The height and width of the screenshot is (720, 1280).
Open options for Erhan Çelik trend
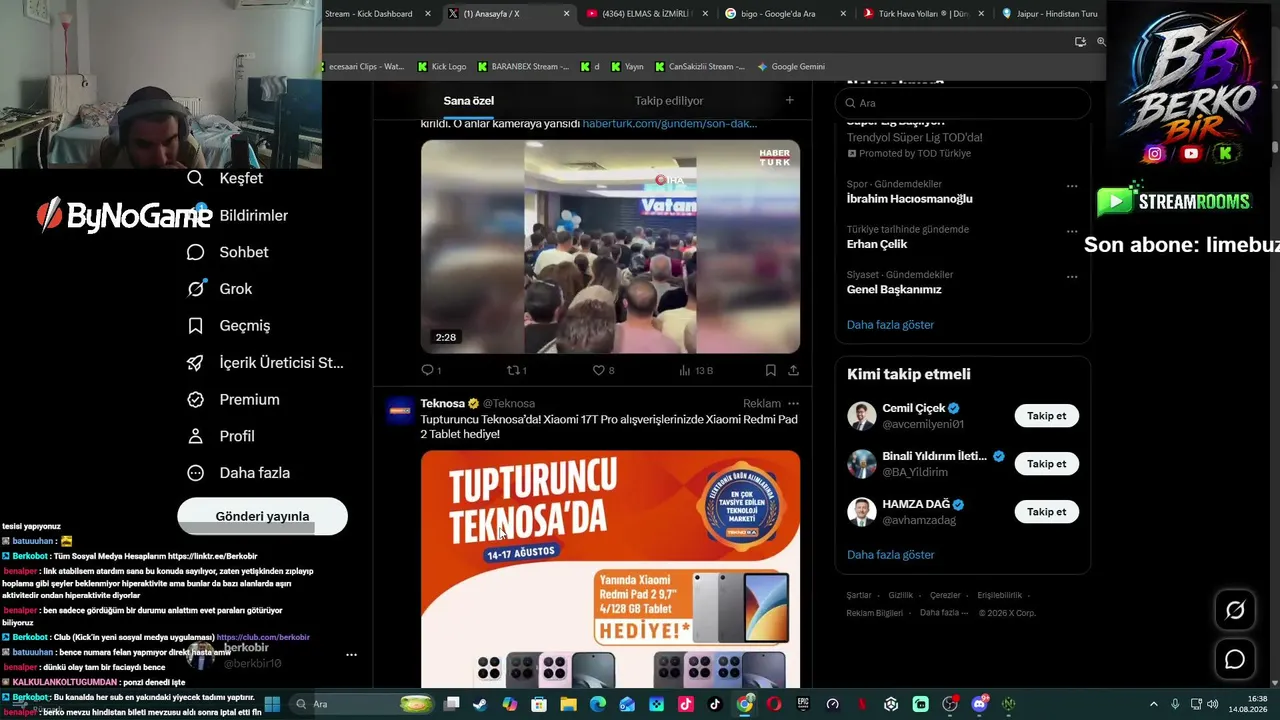click(1072, 231)
